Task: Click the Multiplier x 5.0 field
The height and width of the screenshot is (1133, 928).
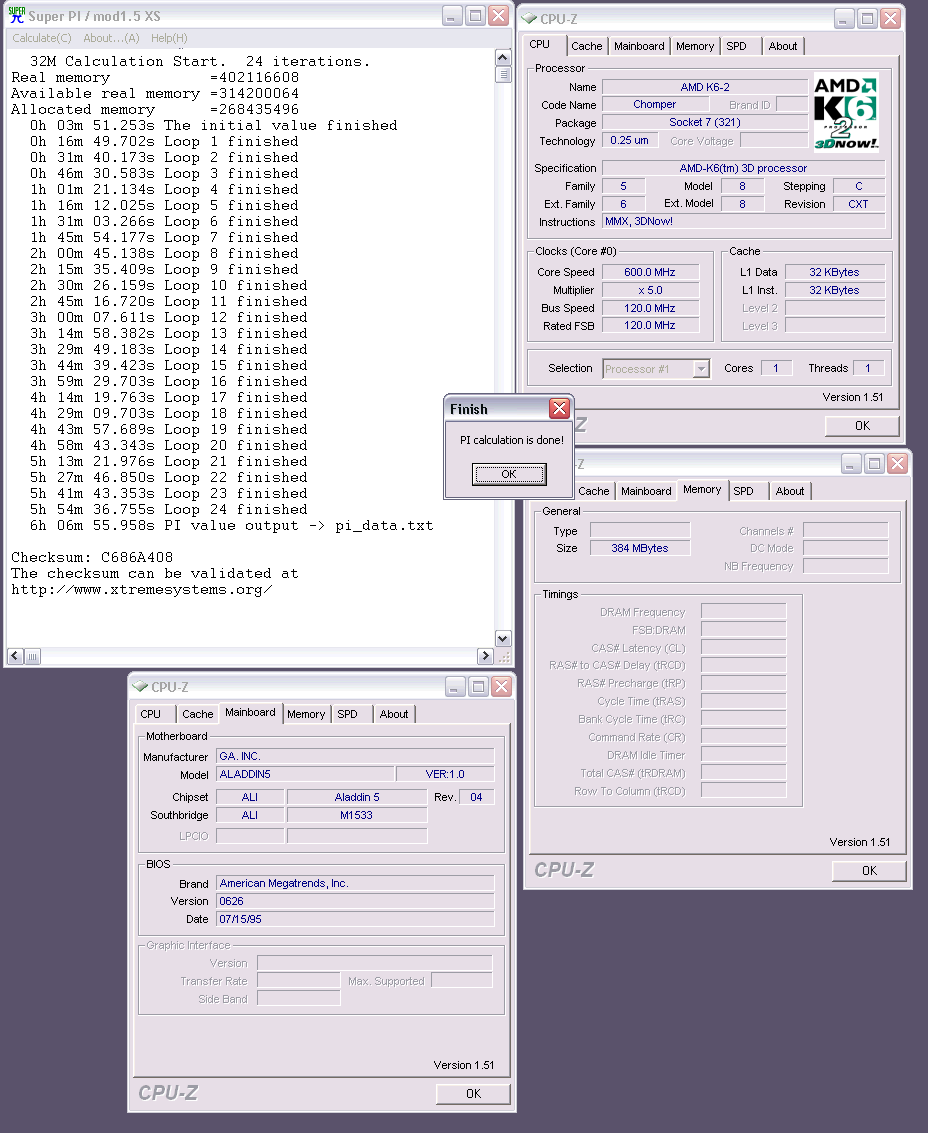Action: point(650,290)
